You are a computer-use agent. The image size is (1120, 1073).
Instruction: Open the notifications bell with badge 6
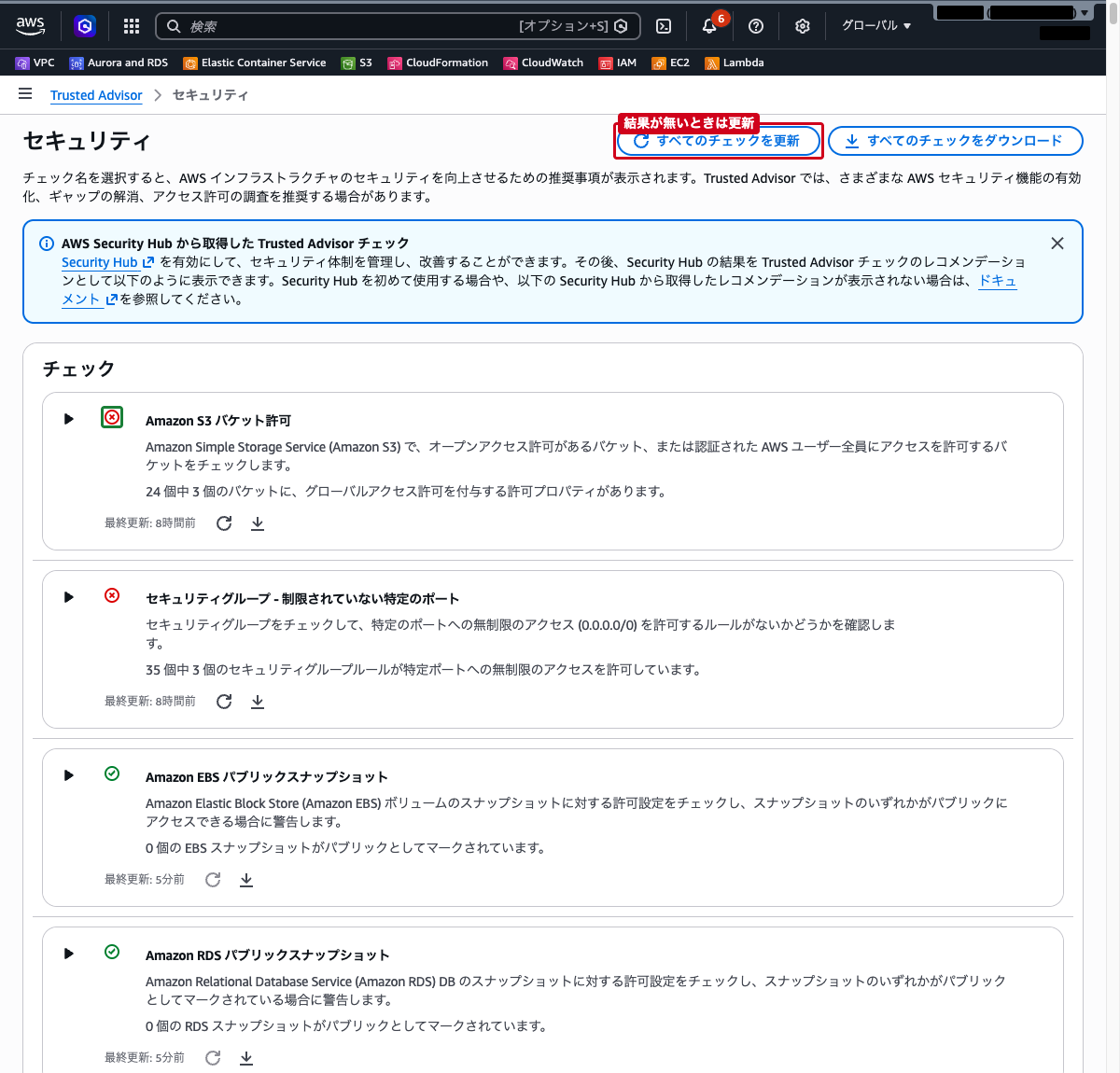709,26
